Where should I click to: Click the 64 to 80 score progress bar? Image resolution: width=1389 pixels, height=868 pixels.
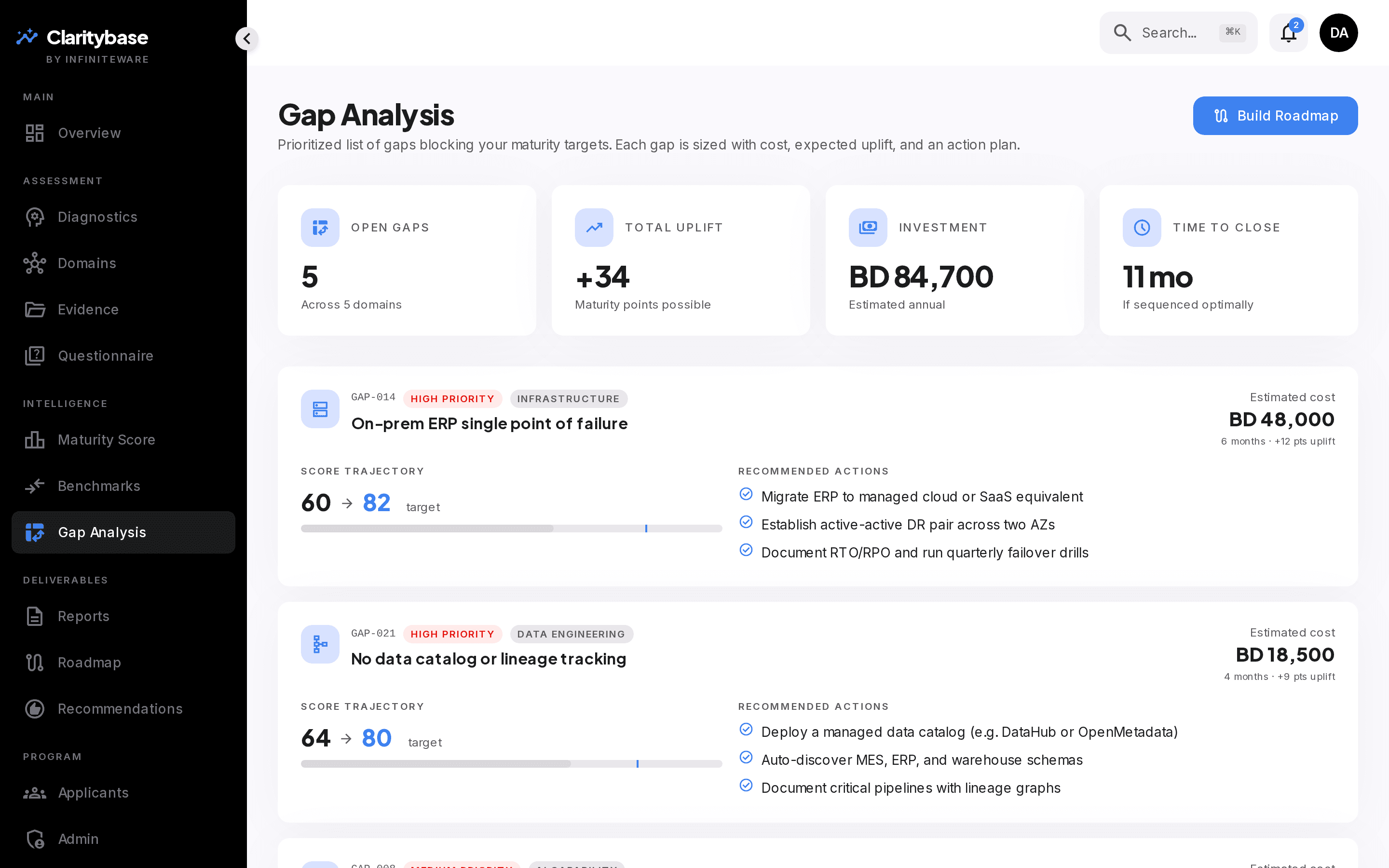tap(511, 764)
